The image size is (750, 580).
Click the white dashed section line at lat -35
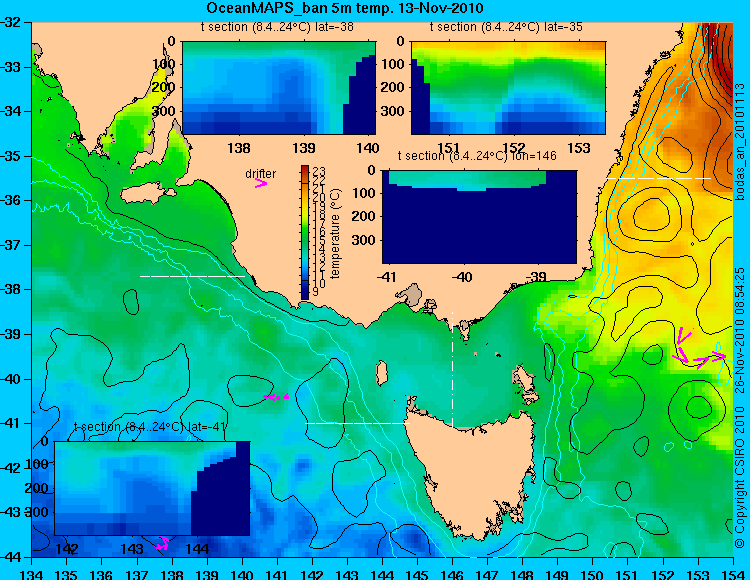[x=659, y=178]
